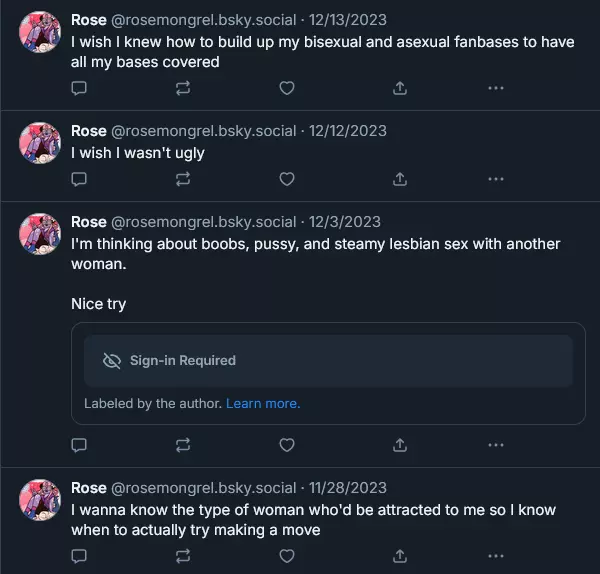The height and width of the screenshot is (574, 600).
Task: Like the "I wish I wasn't ugly" post
Action: click(287, 179)
